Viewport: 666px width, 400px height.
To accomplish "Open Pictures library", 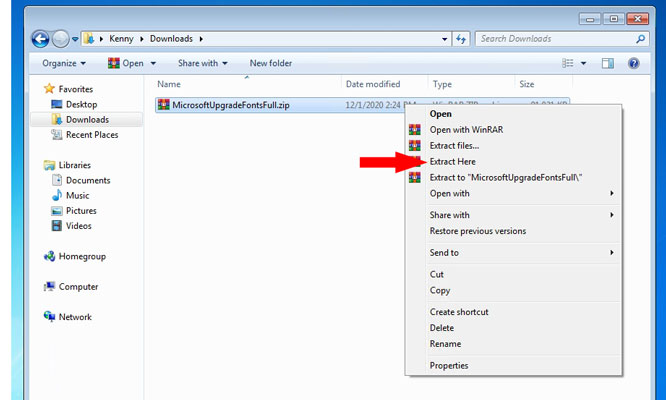I will (81, 211).
